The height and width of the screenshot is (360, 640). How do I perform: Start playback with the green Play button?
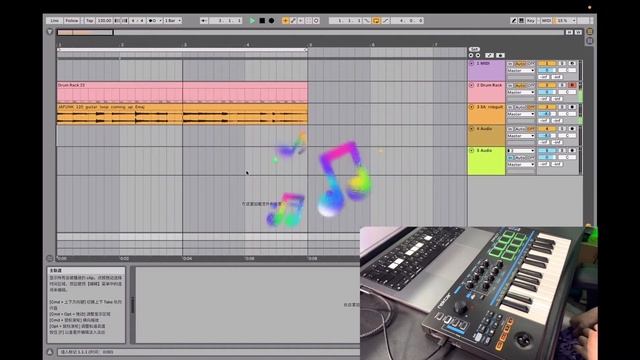tap(252, 20)
